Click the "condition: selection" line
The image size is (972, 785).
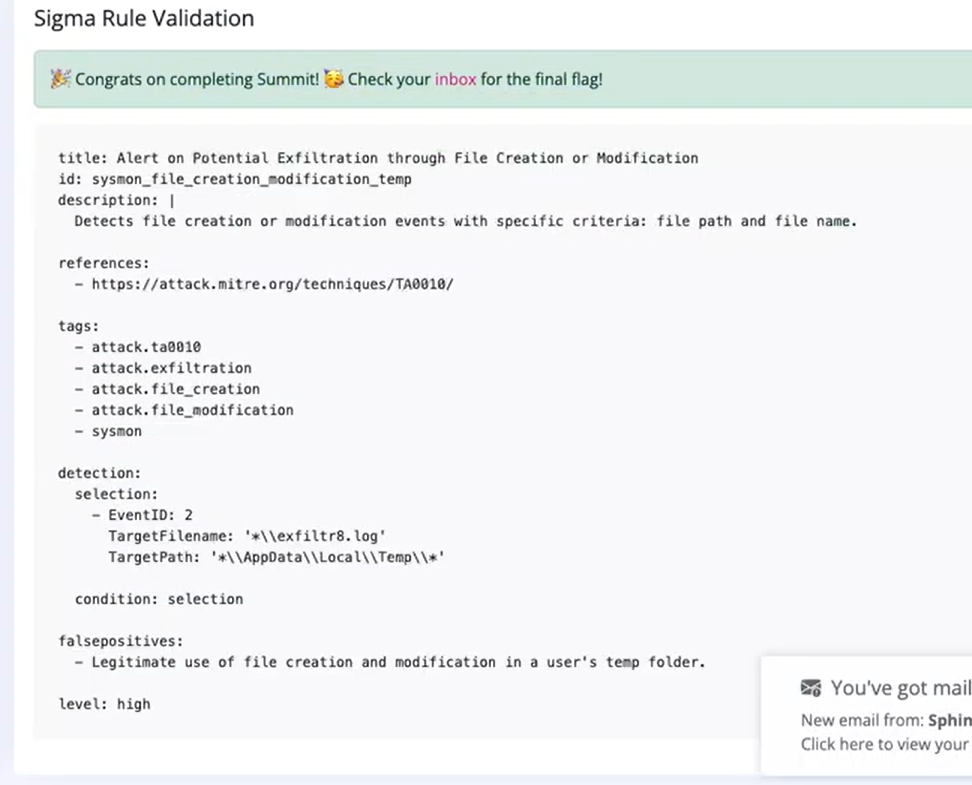pos(159,599)
